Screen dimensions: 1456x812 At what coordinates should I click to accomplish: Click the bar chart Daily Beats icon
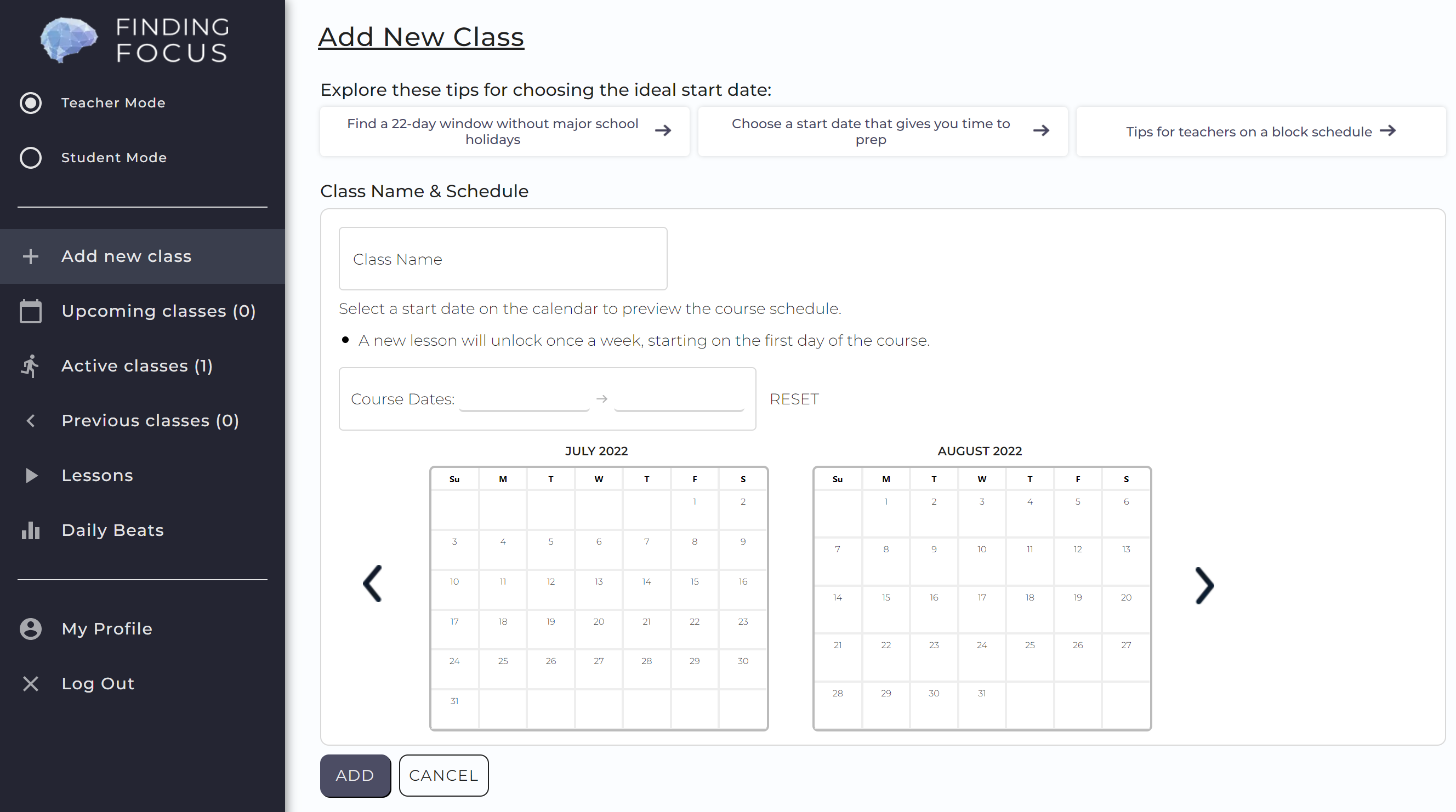[31, 530]
